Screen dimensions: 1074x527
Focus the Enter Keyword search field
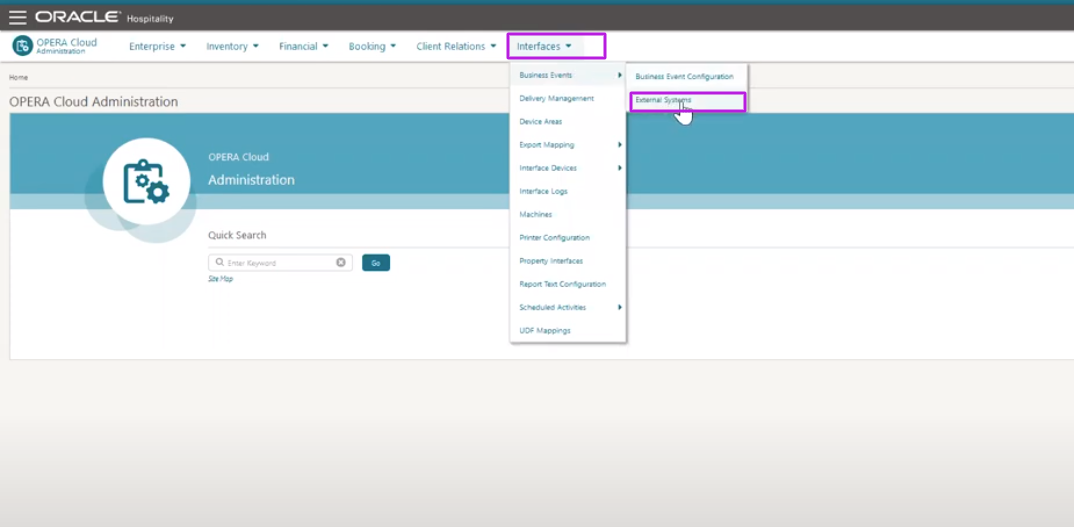coord(280,262)
